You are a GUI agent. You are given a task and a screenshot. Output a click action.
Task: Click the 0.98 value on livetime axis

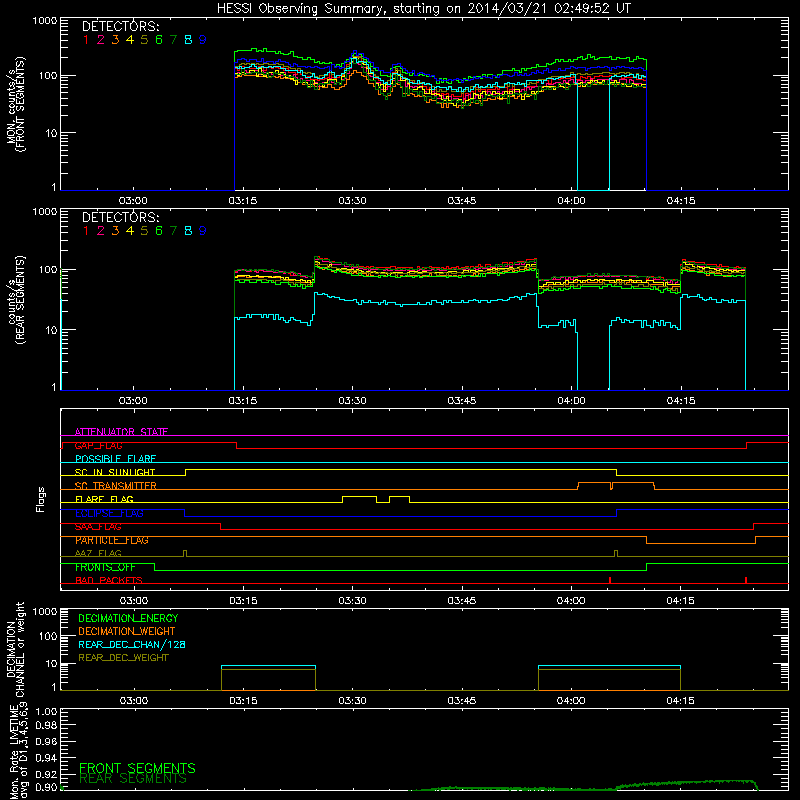point(46,726)
